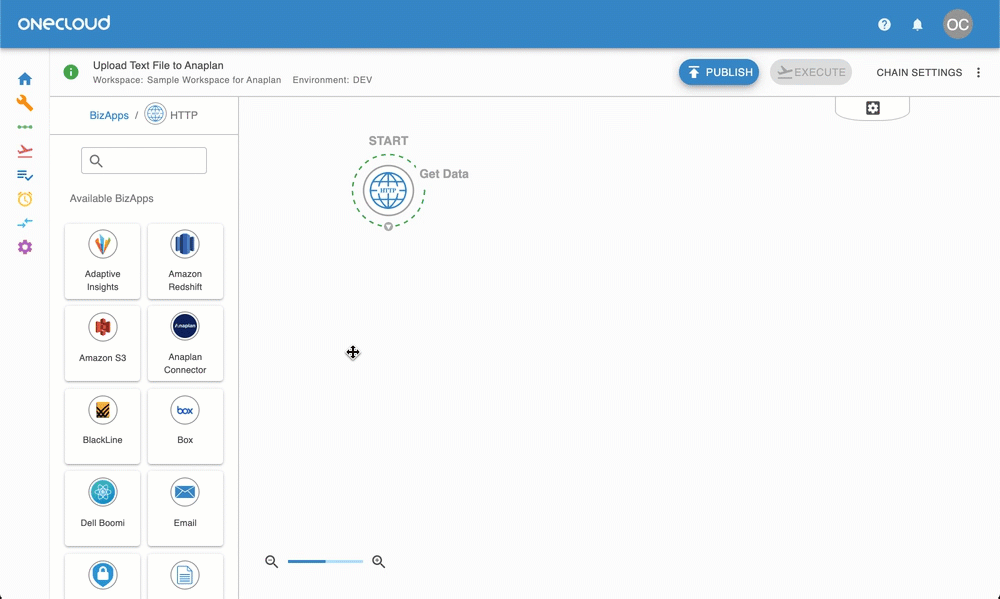The height and width of the screenshot is (599, 1000).
Task: Click the HTTP breadcrumb globe icon
Action: [x=155, y=114]
